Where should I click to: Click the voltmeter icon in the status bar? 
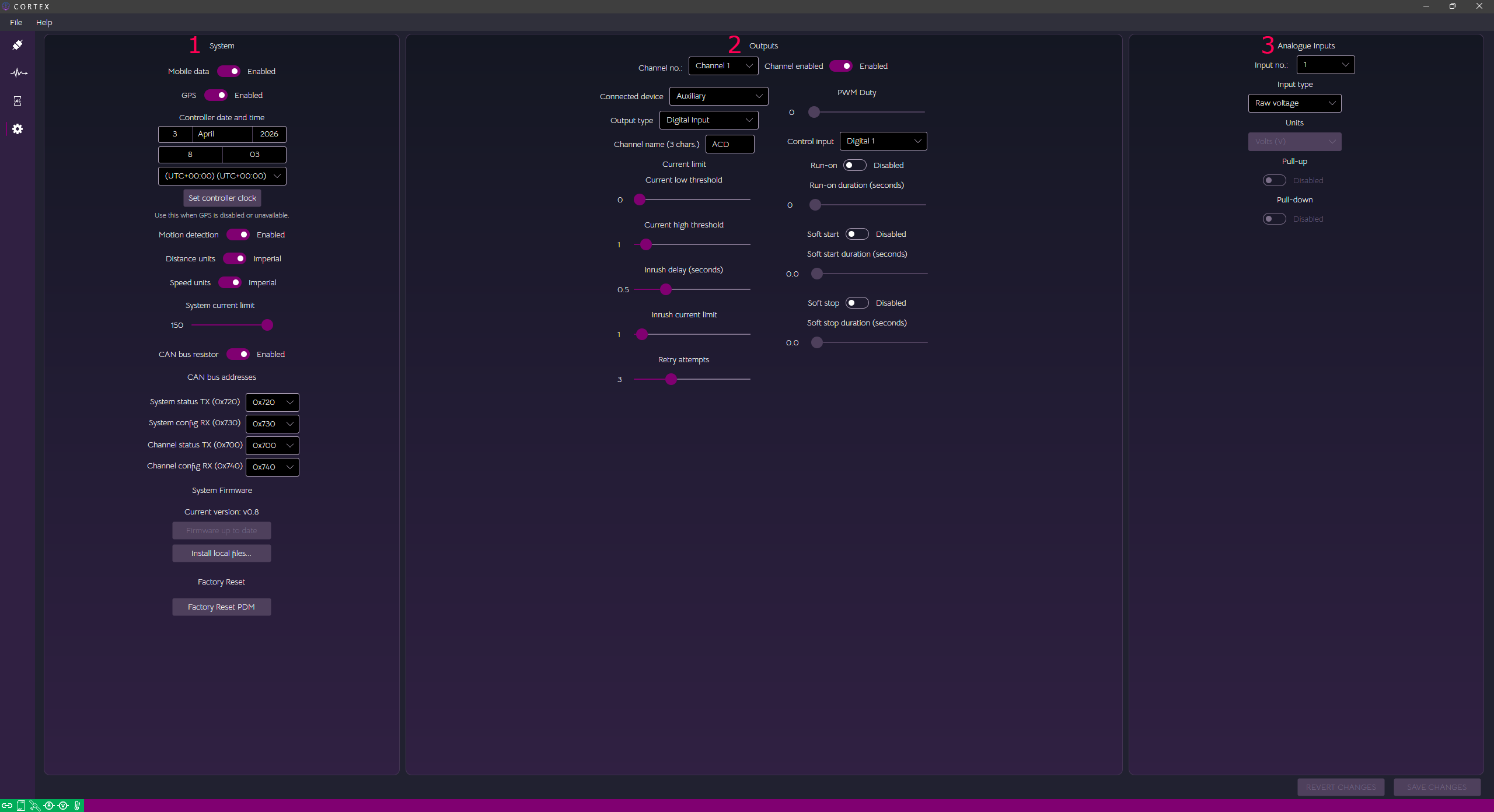pyautogui.click(x=63, y=806)
